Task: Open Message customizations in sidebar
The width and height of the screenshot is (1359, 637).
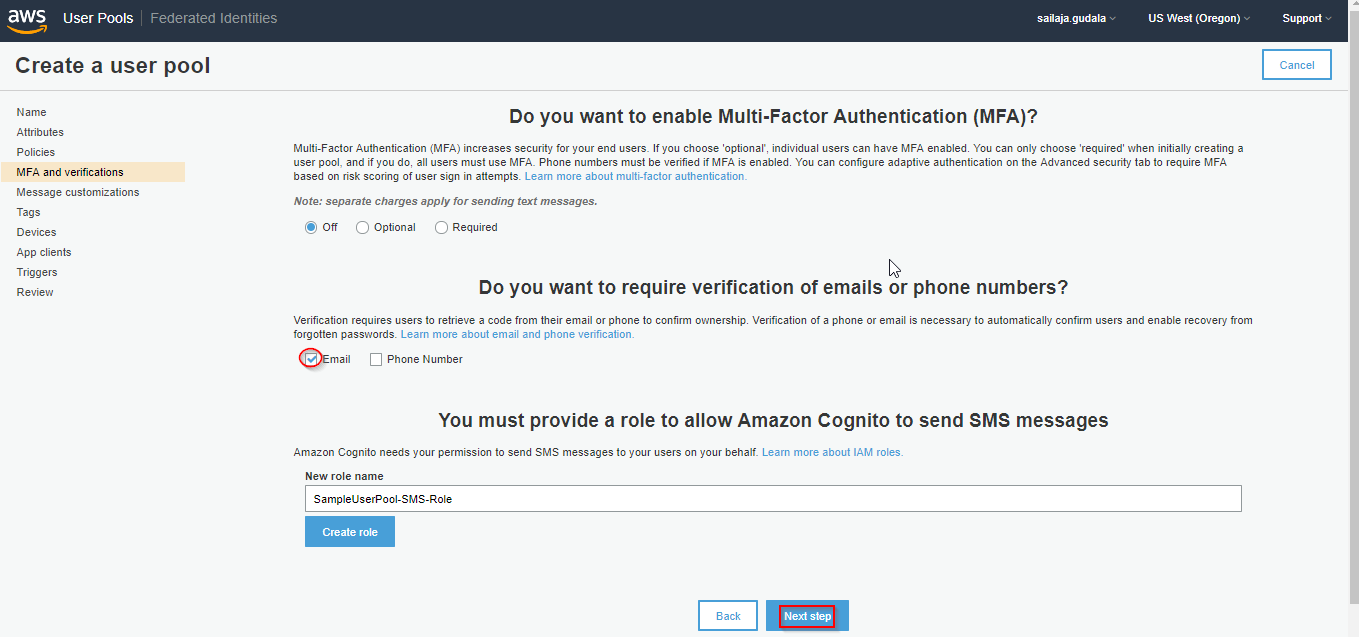Action: [x=78, y=192]
